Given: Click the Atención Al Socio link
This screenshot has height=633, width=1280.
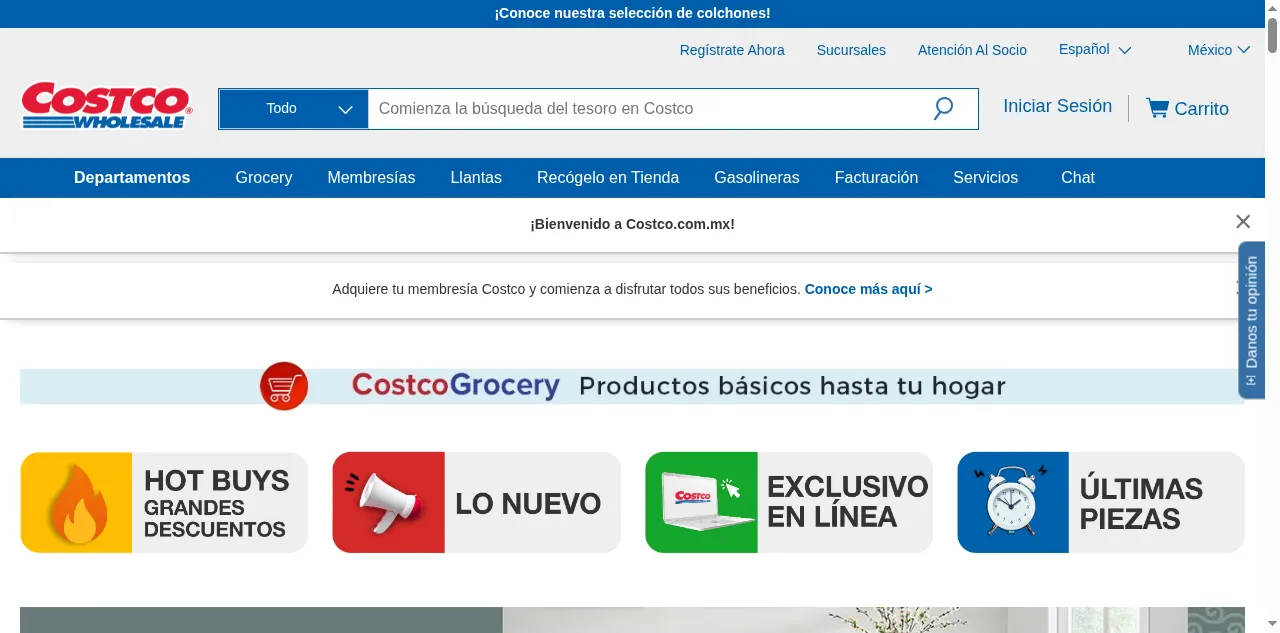Looking at the screenshot, I should [972, 50].
